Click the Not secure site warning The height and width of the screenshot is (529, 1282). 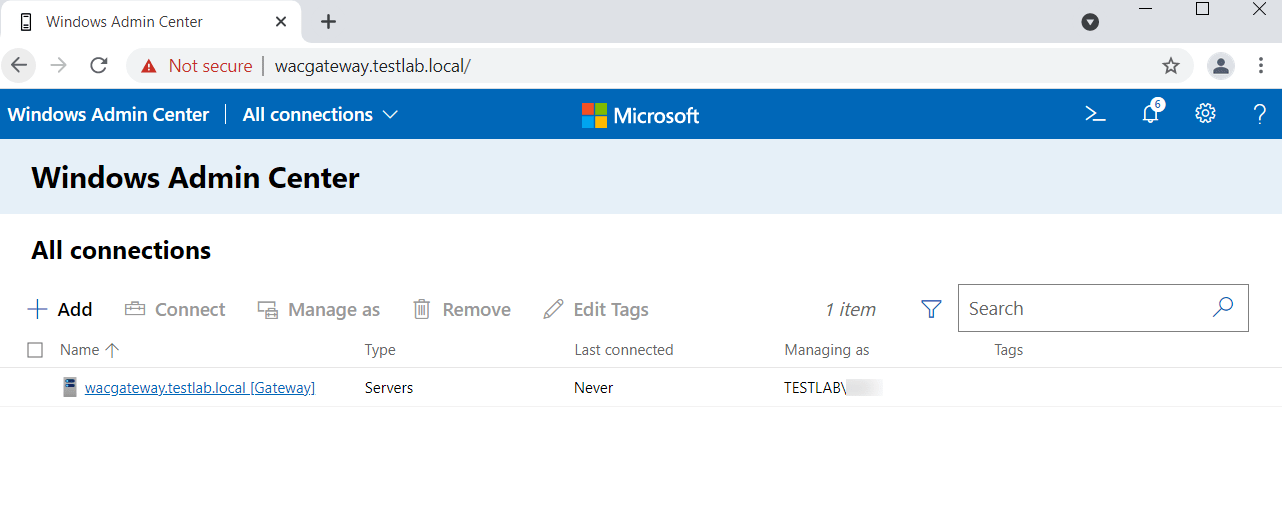pyautogui.click(x=196, y=66)
